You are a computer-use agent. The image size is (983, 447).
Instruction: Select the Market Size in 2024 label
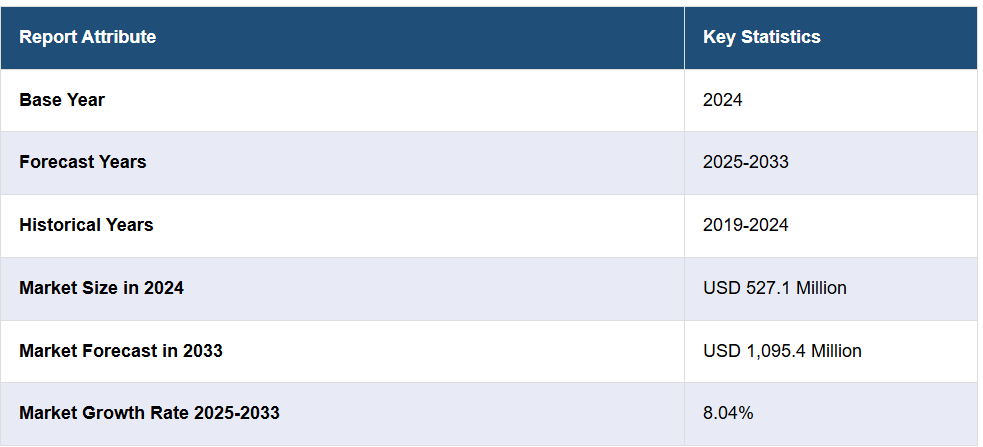pos(101,288)
